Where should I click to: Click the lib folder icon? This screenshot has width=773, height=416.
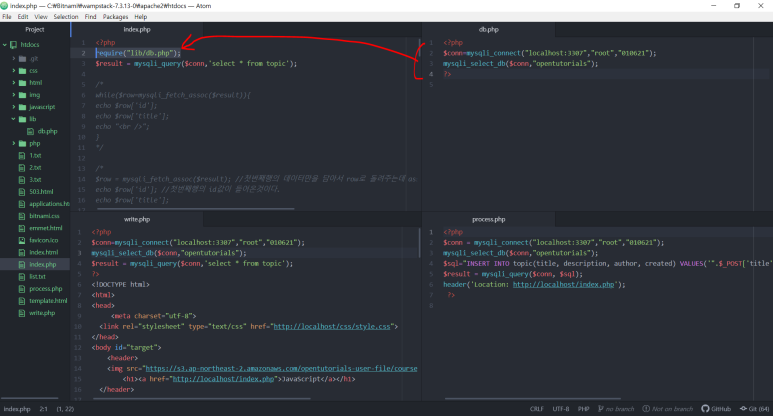(22, 119)
